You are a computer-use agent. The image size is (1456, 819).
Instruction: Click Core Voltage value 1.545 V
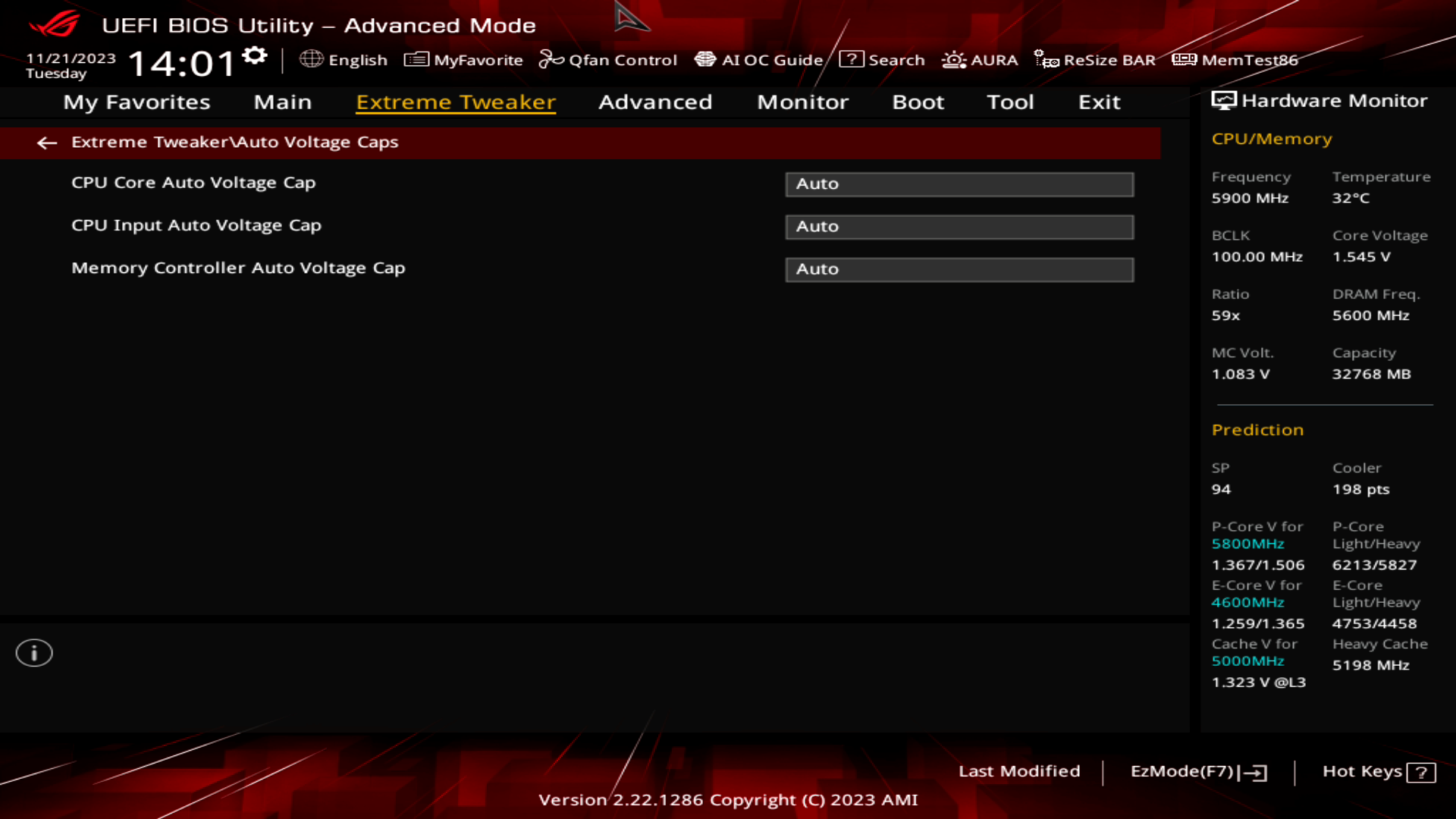point(1361,256)
